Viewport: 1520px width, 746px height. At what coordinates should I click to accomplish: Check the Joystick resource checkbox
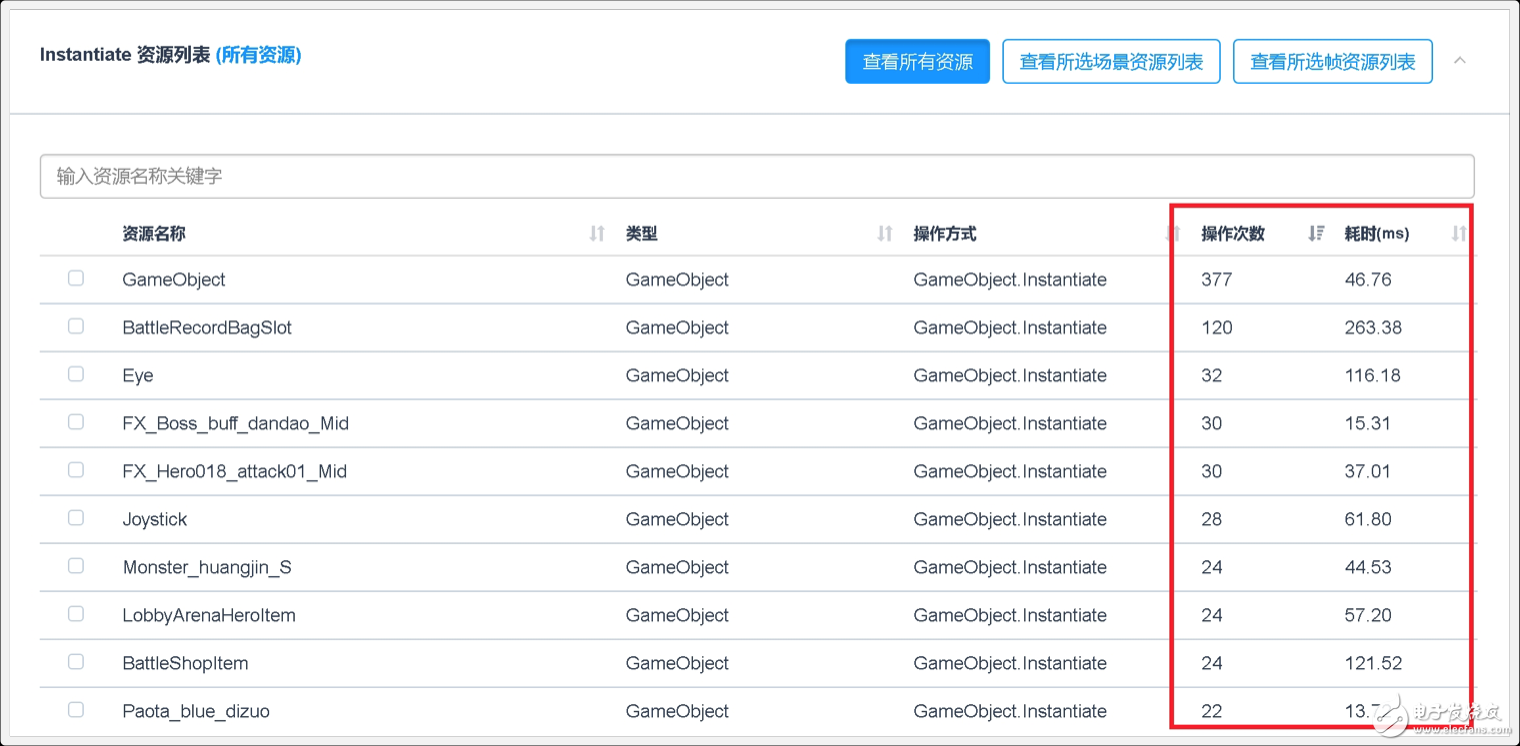pyautogui.click(x=76, y=519)
